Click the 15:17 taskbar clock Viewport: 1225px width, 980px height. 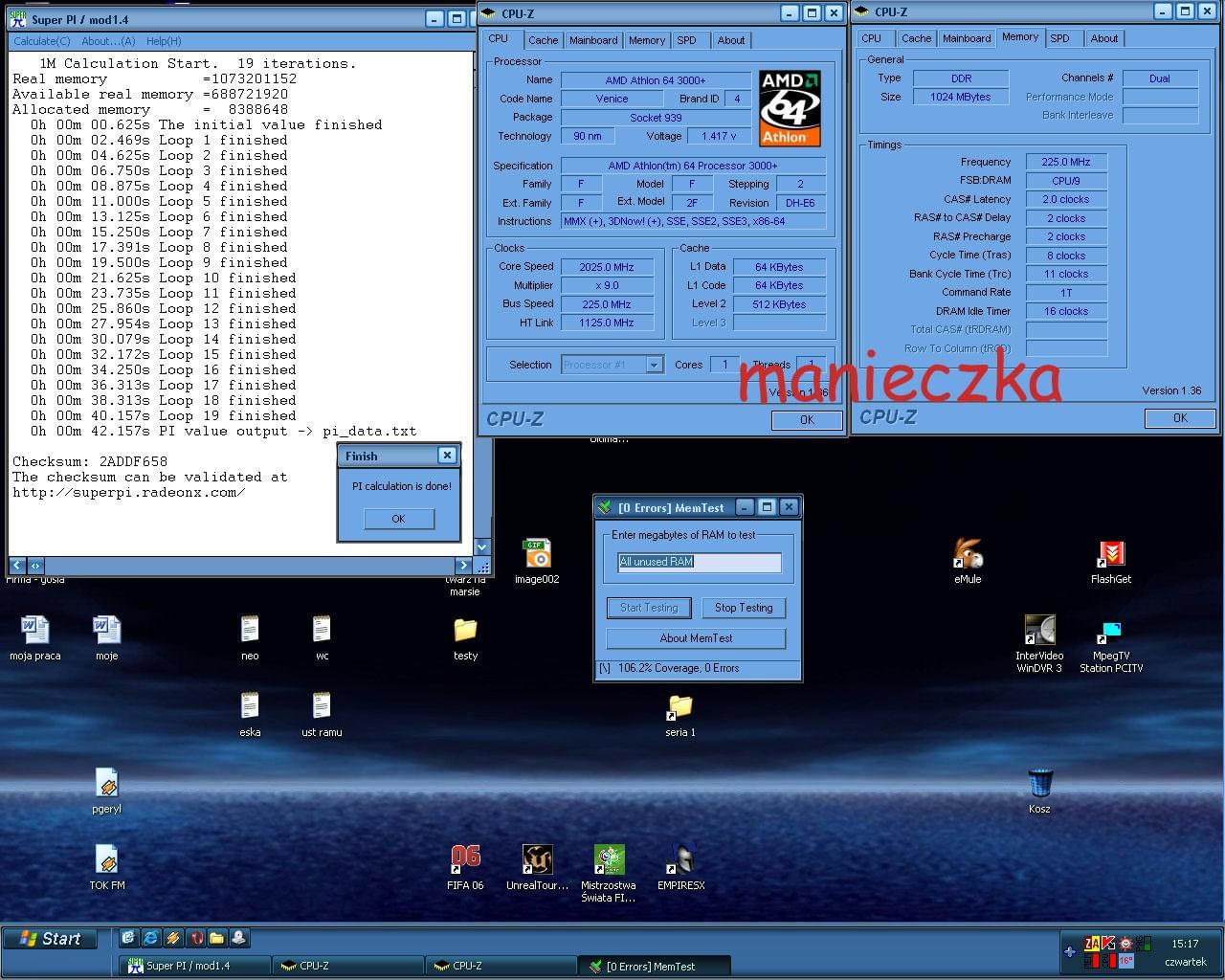tap(1185, 944)
